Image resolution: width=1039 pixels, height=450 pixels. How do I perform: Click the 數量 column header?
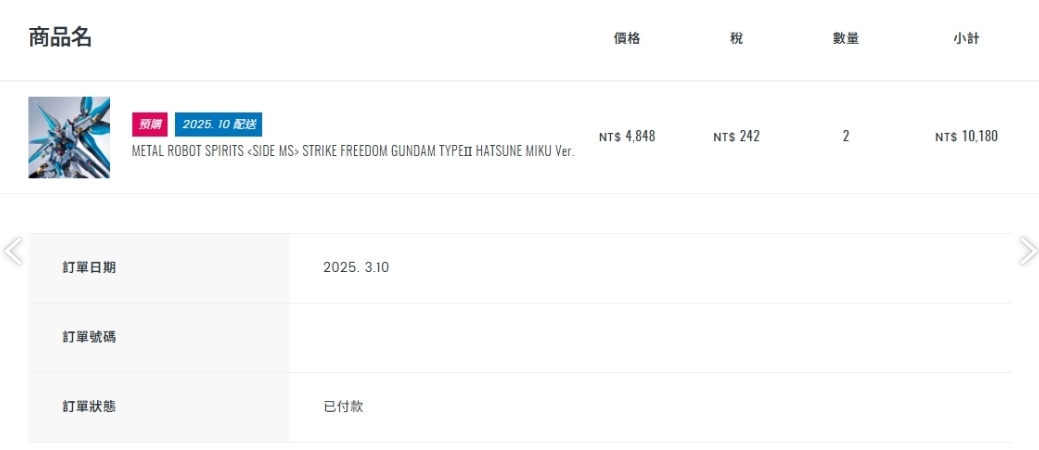click(x=846, y=39)
